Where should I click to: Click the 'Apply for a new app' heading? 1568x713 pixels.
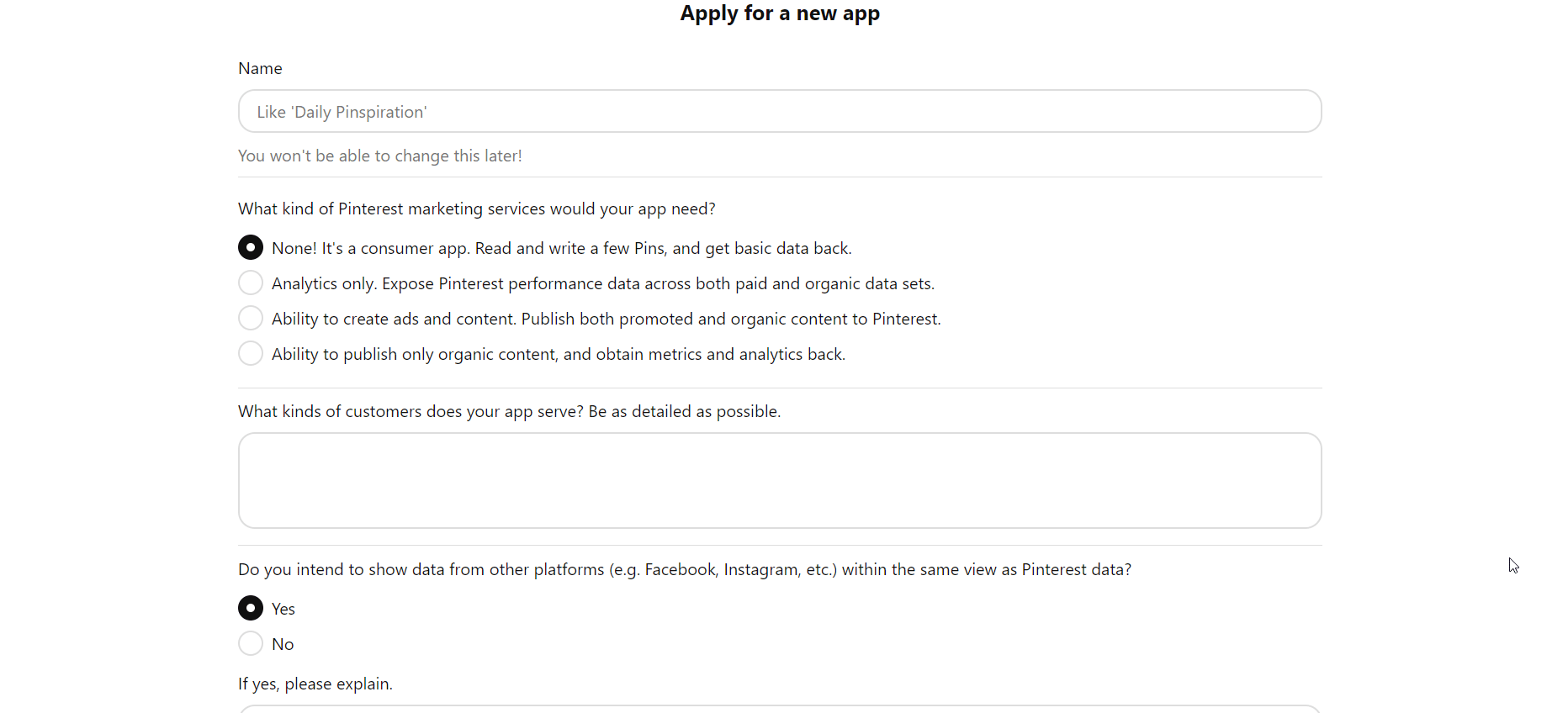click(780, 13)
